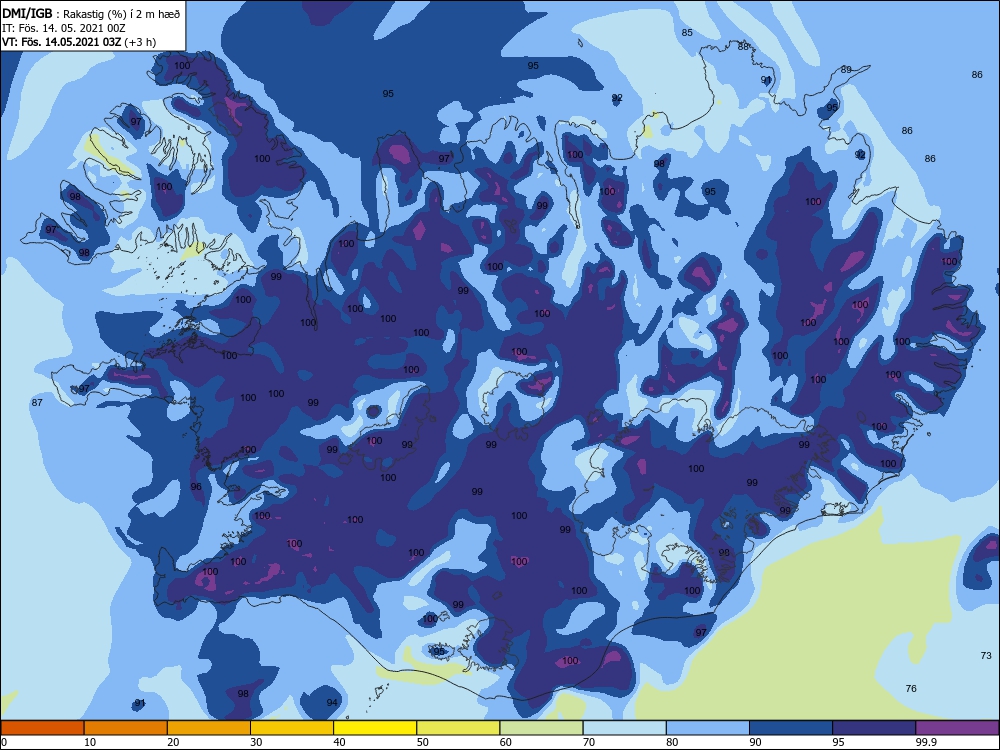The height and width of the screenshot is (750, 1000).
Task: Click the amber 20–30 legend swatch
Action: click(209, 728)
